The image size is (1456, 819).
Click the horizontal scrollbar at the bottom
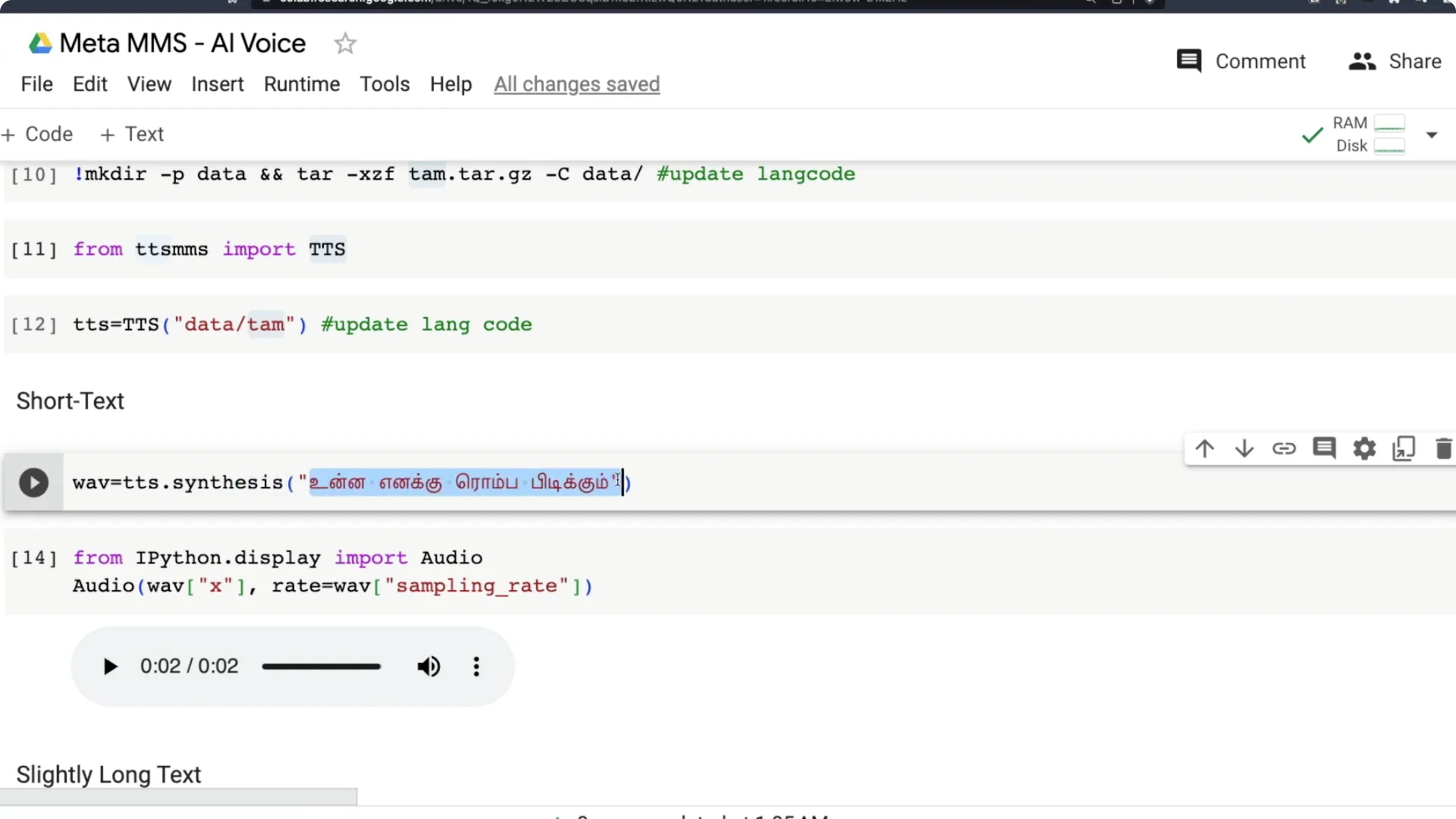click(178, 796)
